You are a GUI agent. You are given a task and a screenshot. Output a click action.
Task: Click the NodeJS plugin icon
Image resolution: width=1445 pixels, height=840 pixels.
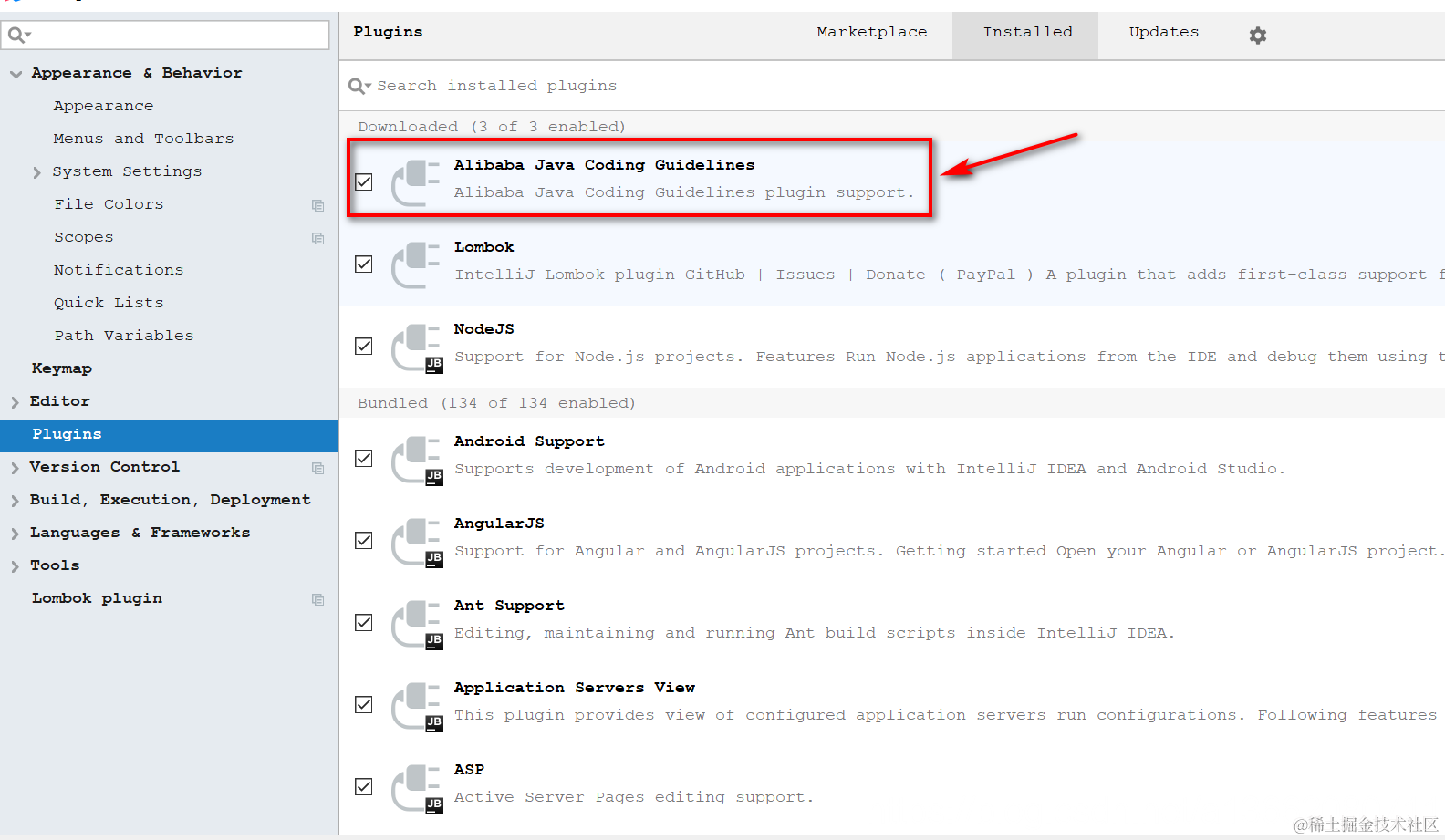coord(416,347)
